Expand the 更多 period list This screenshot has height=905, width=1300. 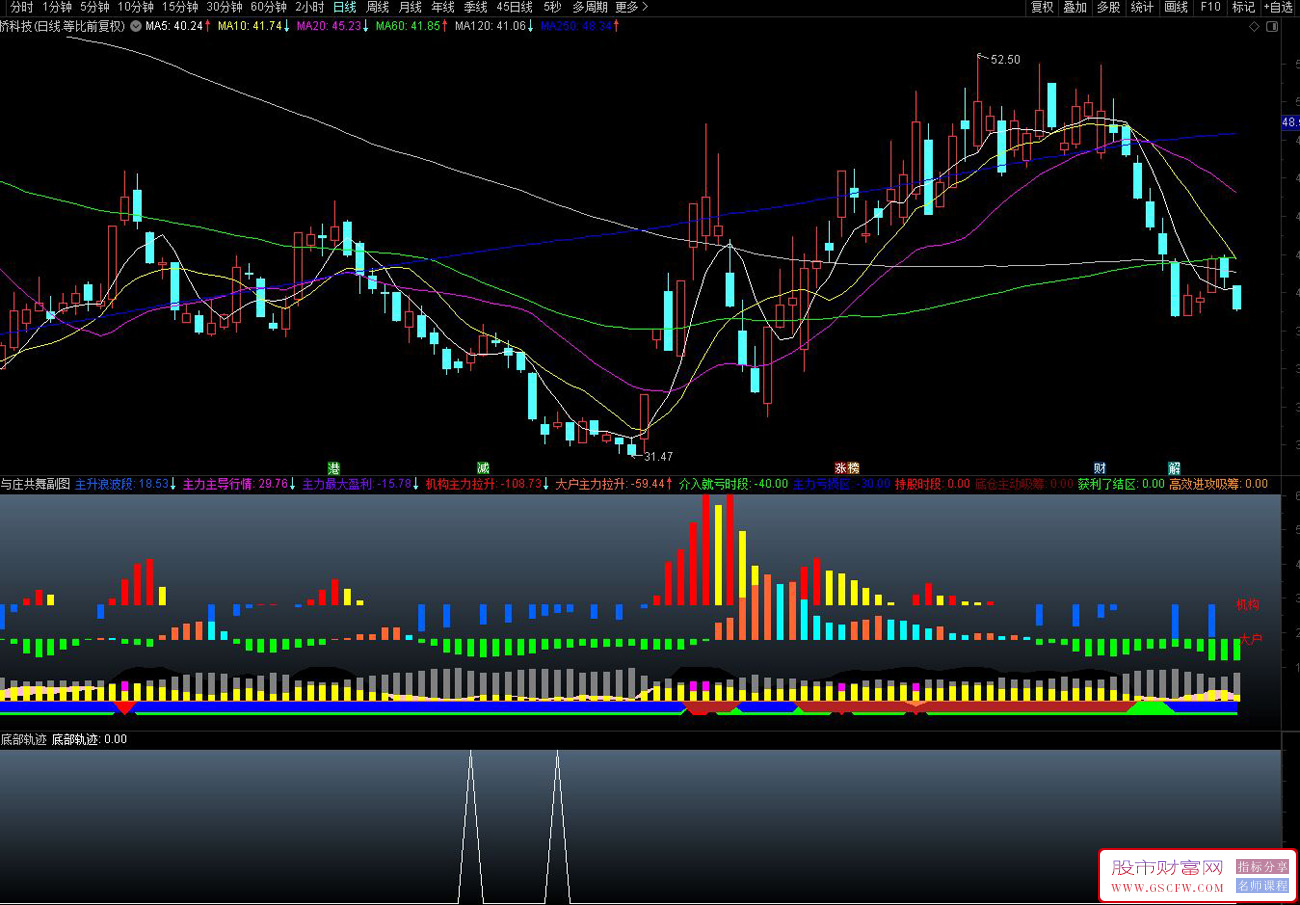click(x=627, y=7)
